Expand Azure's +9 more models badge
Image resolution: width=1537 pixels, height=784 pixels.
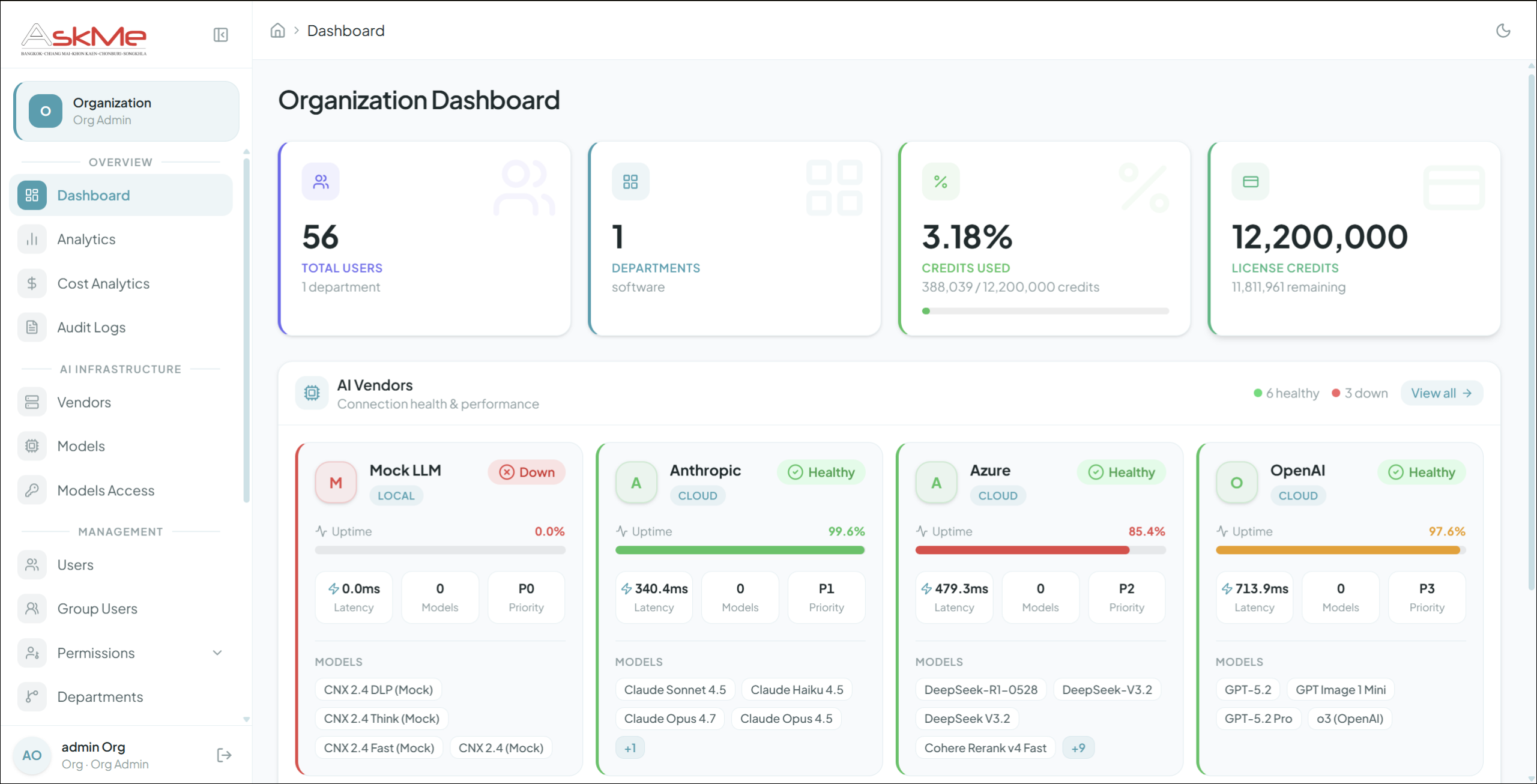(x=1078, y=748)
